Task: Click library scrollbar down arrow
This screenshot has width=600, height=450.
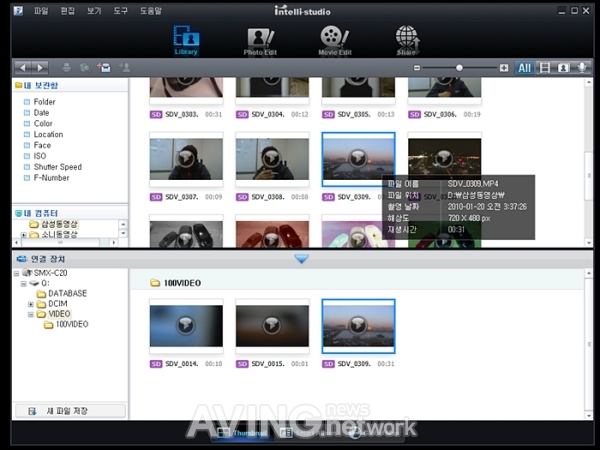Action: coord(589,243)
